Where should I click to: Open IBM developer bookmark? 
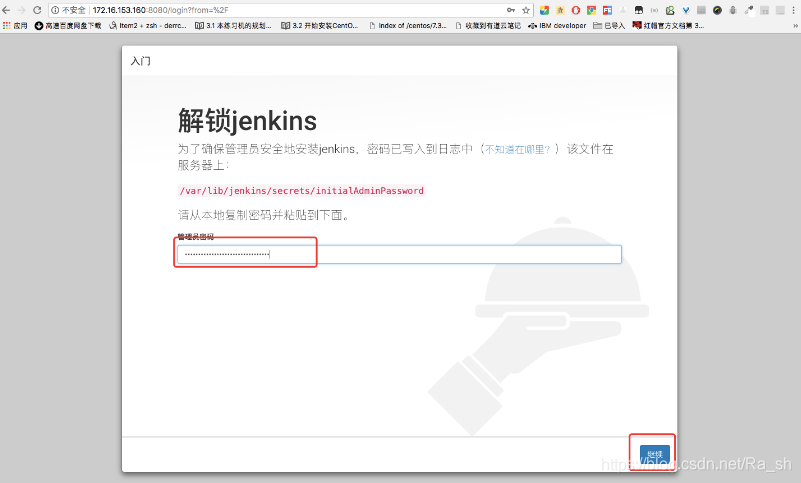557,26
